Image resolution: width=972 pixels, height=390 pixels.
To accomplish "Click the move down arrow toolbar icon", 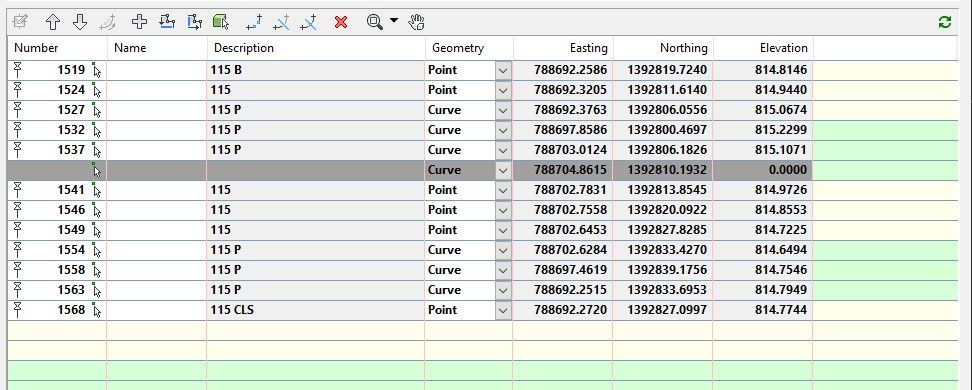I will pos(79,22).
